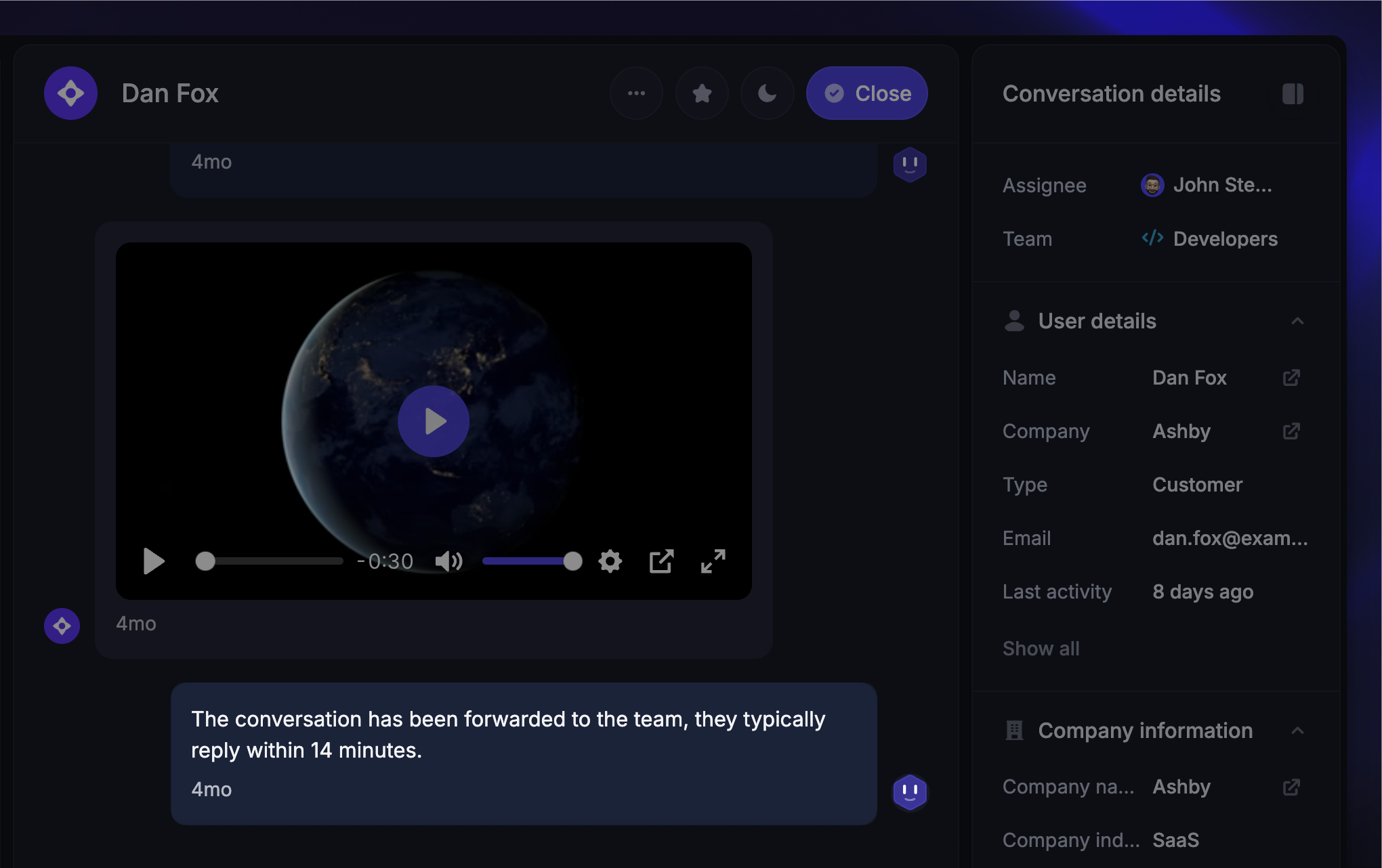Viewport: 1382px width, 868px height.
Task: Open the Ashby company link in User details
Action: pos(1291,431)
